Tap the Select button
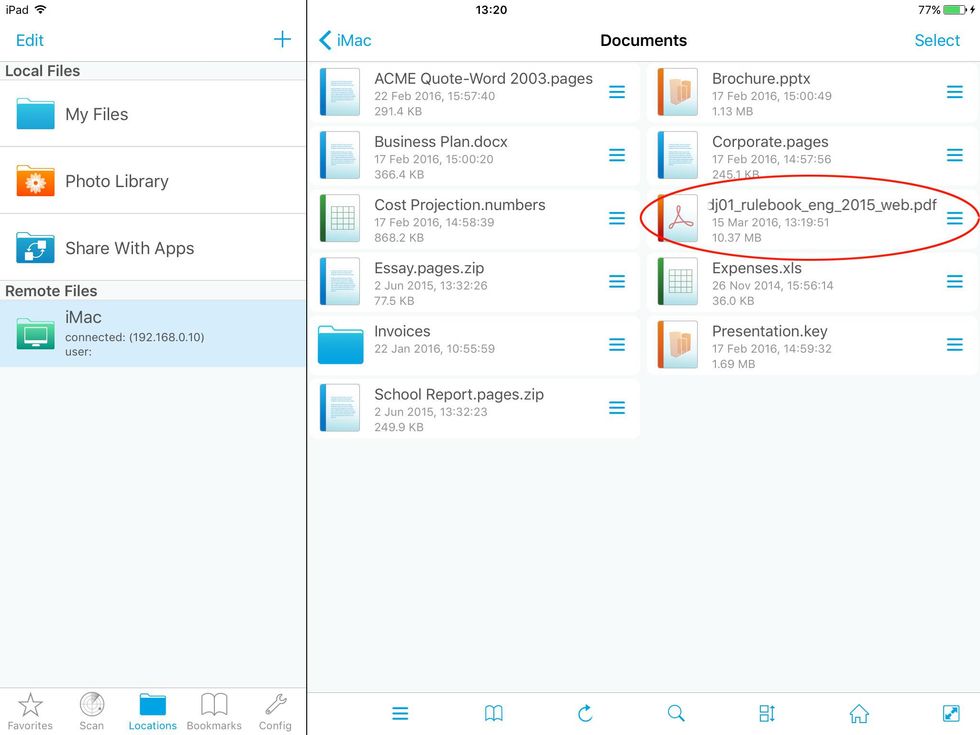 pyautogui.click(x=937, y=40)
